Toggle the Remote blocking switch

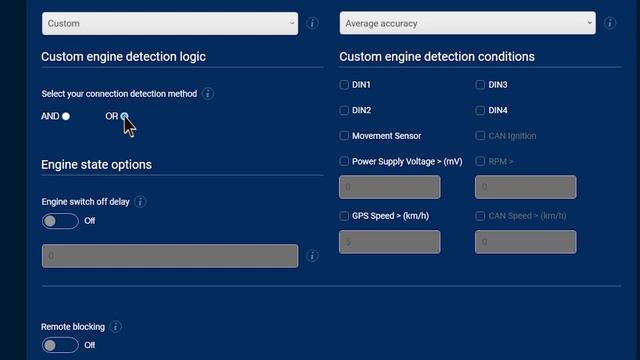[x=60, y=345]
